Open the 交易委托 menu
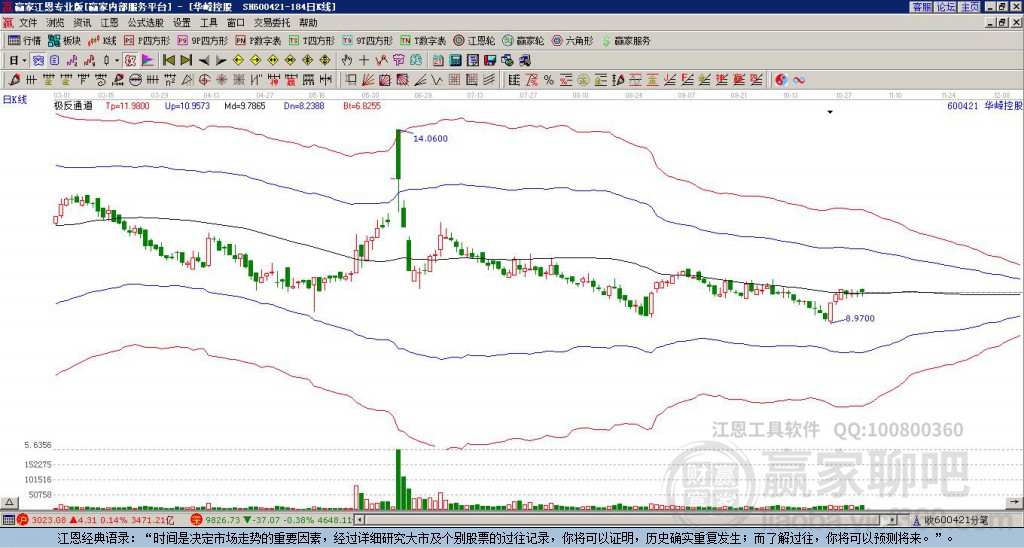Viewport: 1024px width, 548px height. pyautogui.click(x=272, y=23)
